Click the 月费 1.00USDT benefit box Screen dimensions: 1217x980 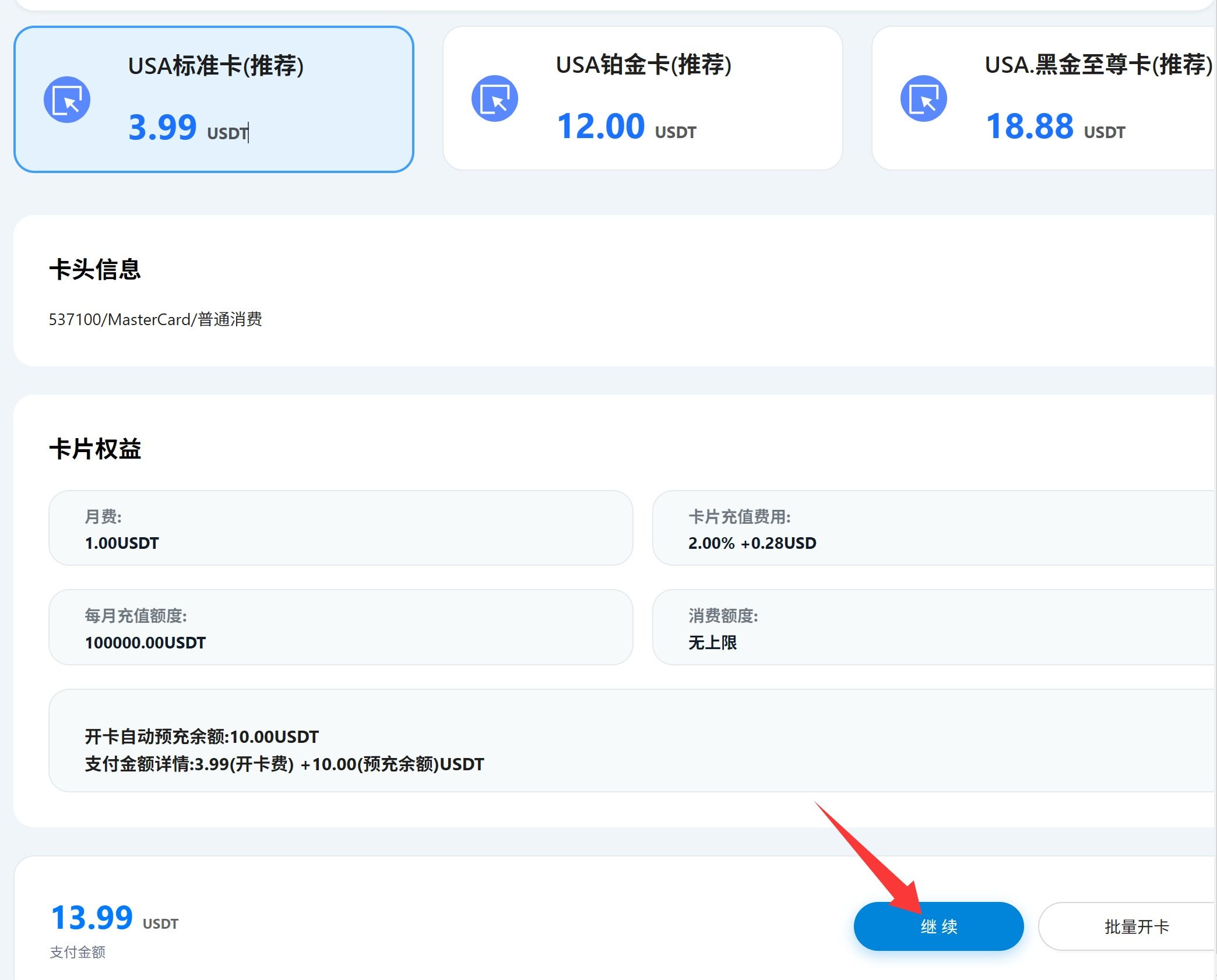pos(340,528)
